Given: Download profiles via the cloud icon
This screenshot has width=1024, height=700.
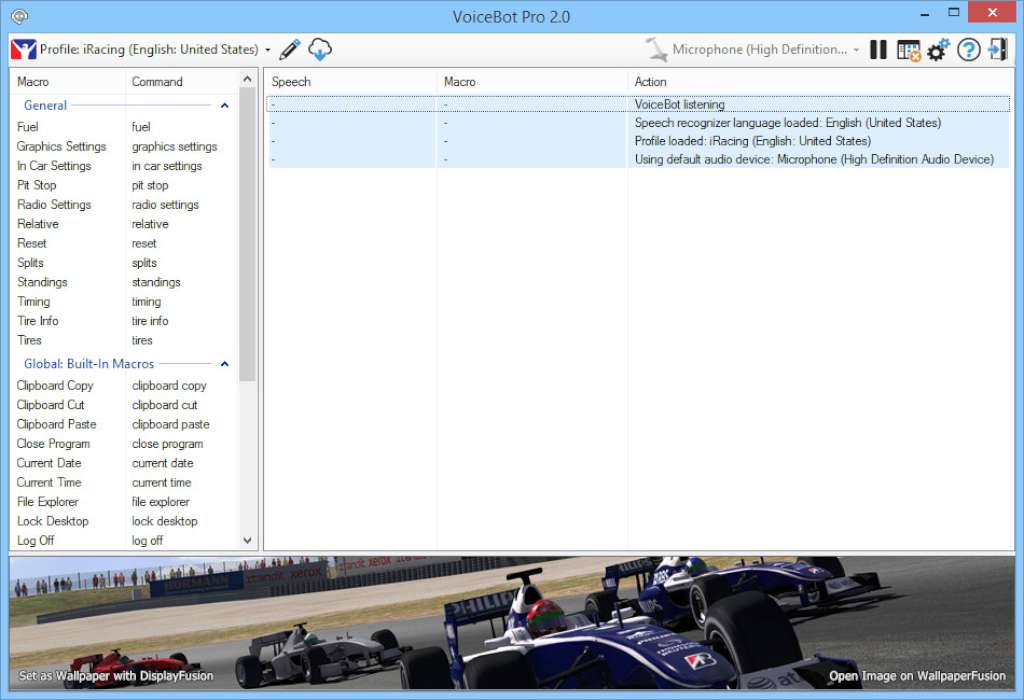Looking at the screenshot, I should point(318,48).
